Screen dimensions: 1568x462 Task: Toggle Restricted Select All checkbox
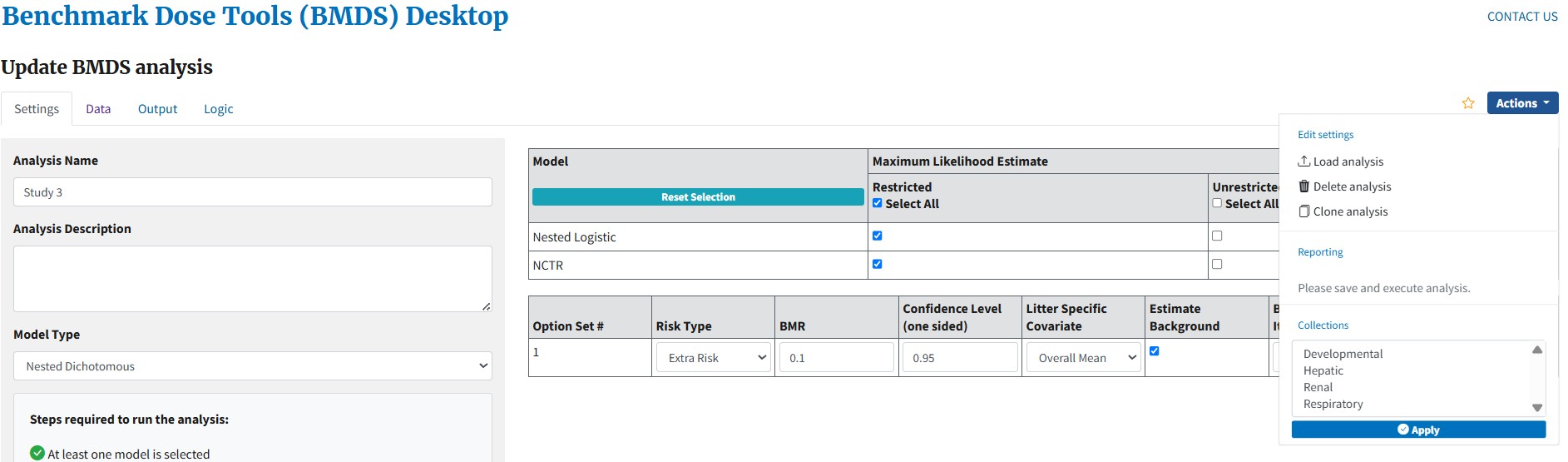877,203
